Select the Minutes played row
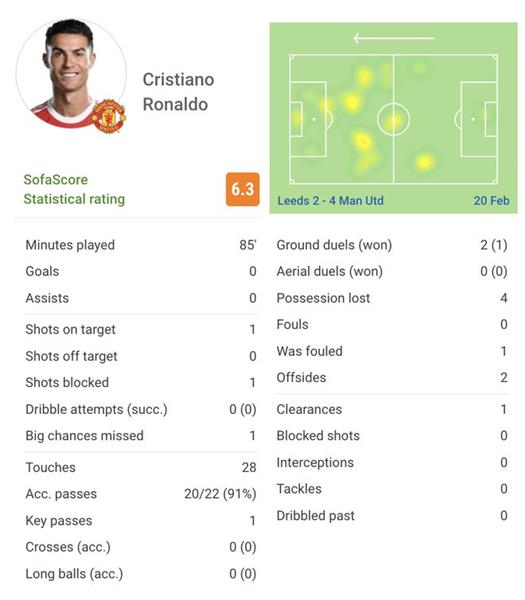 pyautogui.click(x=141, y=245)
